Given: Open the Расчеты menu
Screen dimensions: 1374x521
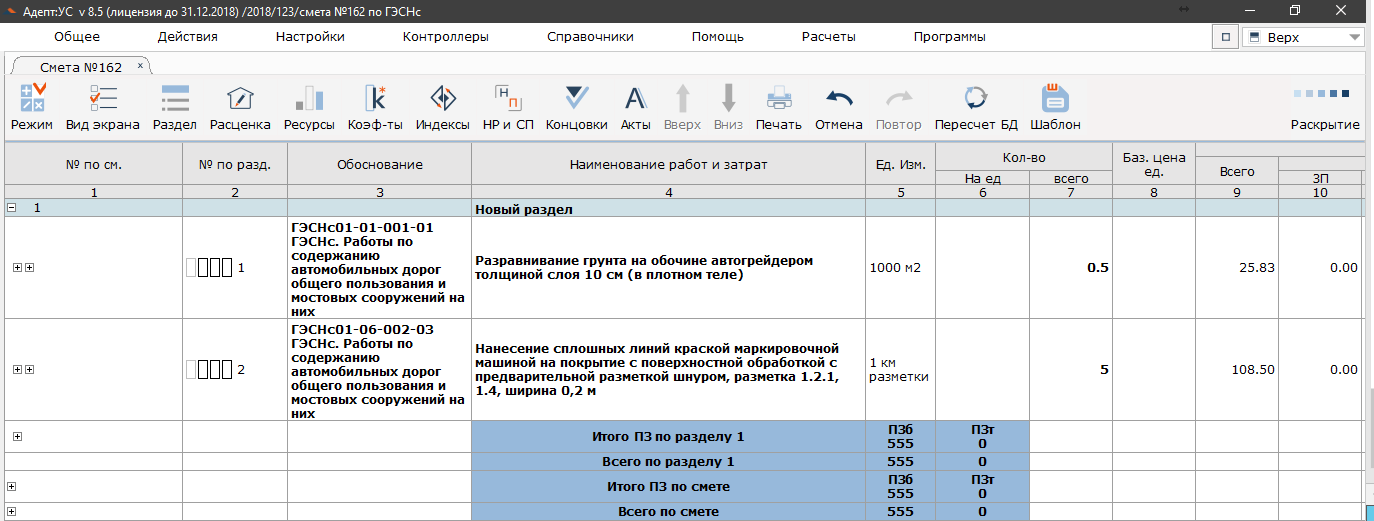Looking at the screenshot, I should 829,37.
